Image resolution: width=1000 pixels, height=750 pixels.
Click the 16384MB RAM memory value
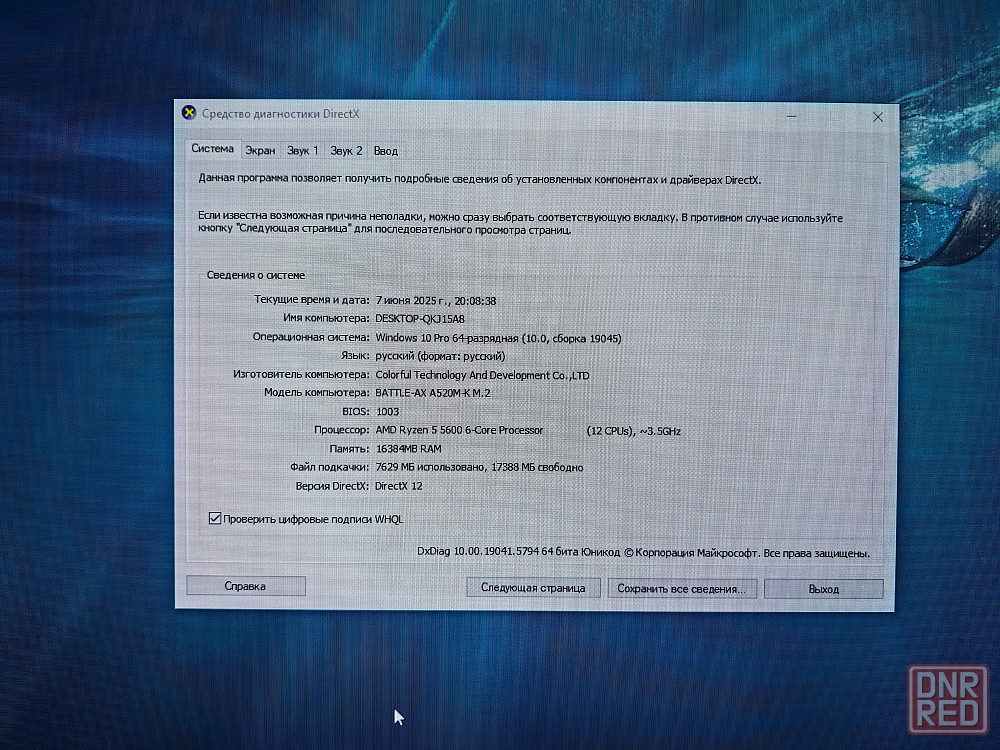click(x=409, y=449)
